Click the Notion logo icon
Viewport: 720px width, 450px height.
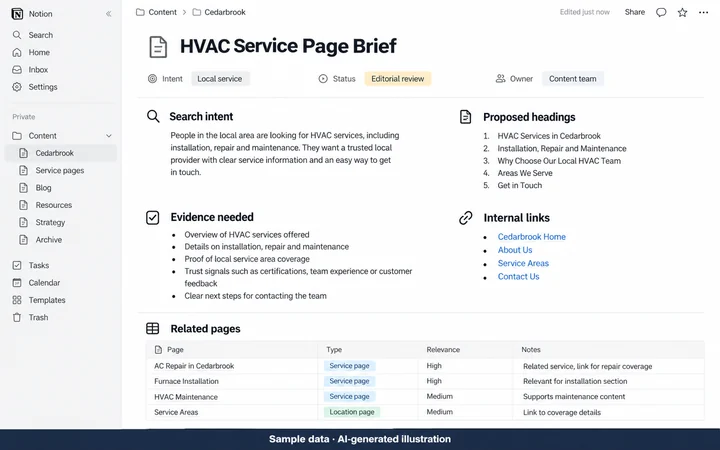(x=17, y=14)
